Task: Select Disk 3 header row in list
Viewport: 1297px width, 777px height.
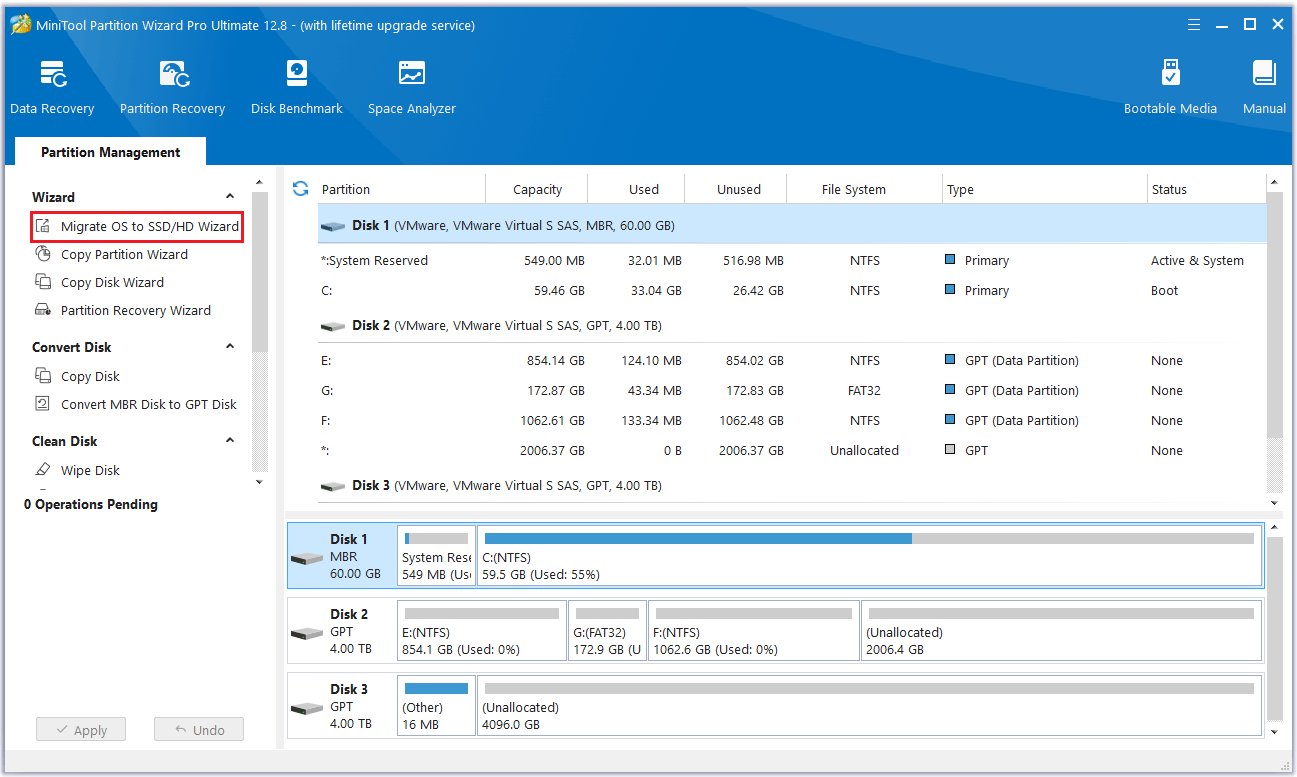Action: coord(792,486)
